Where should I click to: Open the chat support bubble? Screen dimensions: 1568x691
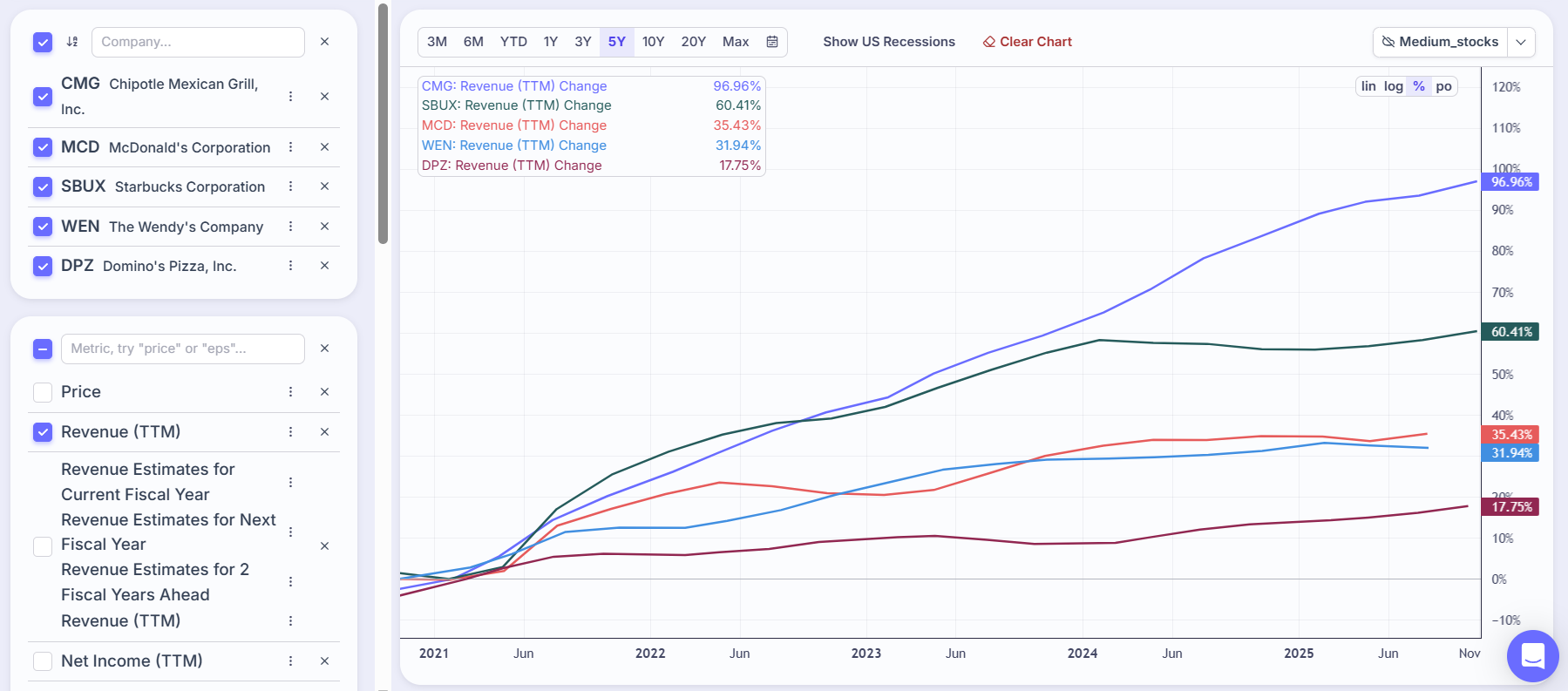1533,656
